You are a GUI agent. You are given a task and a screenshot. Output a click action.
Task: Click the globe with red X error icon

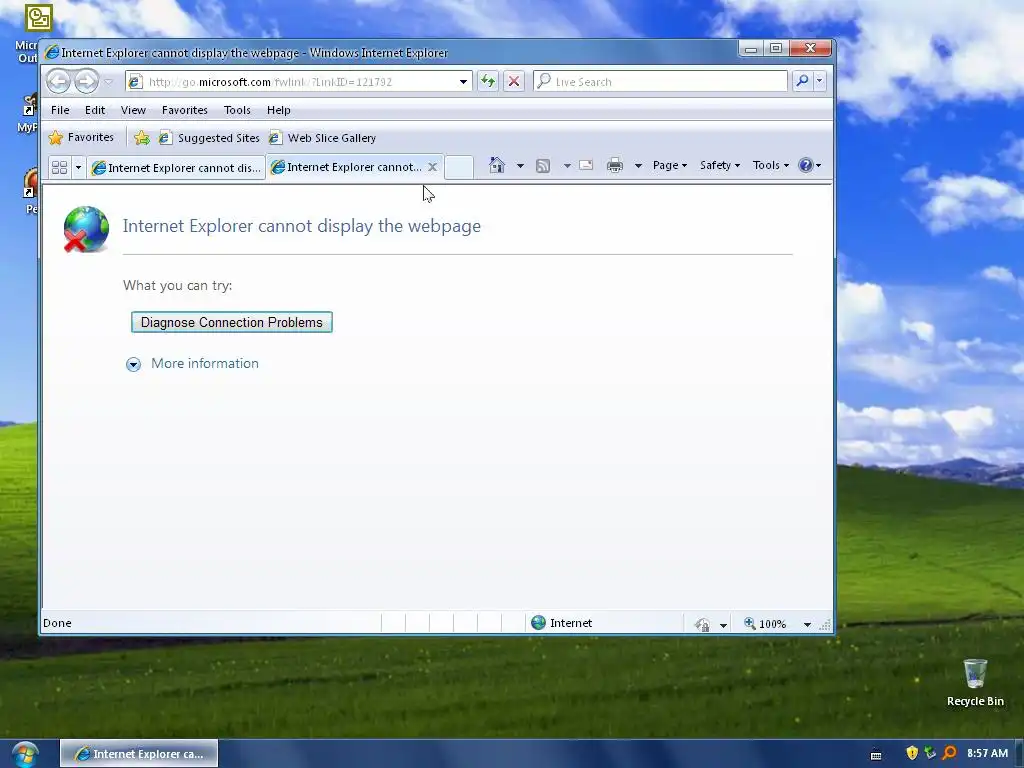click(x=86, y=229)
